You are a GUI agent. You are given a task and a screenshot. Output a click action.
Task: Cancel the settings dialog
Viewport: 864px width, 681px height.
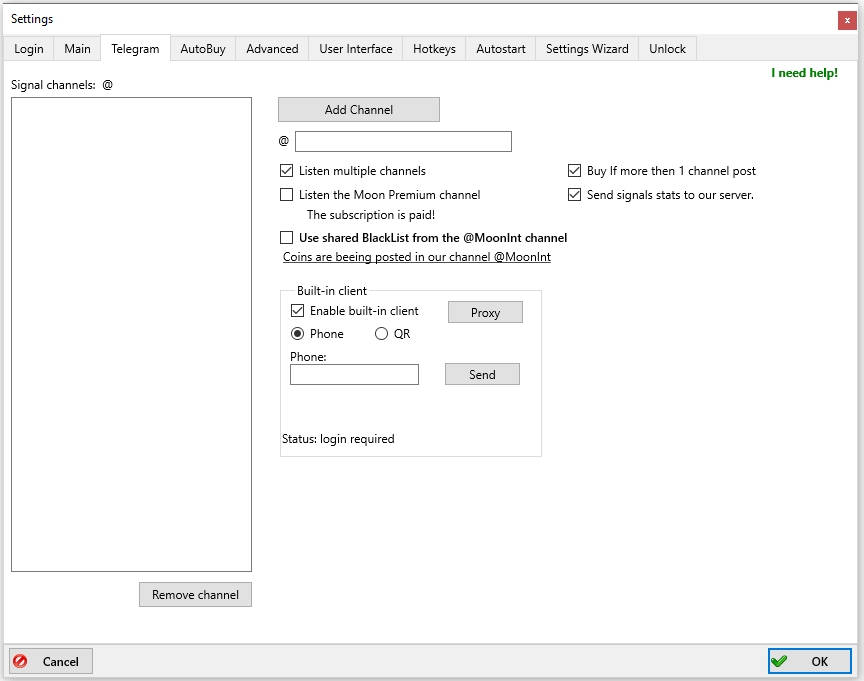(51, 661)
